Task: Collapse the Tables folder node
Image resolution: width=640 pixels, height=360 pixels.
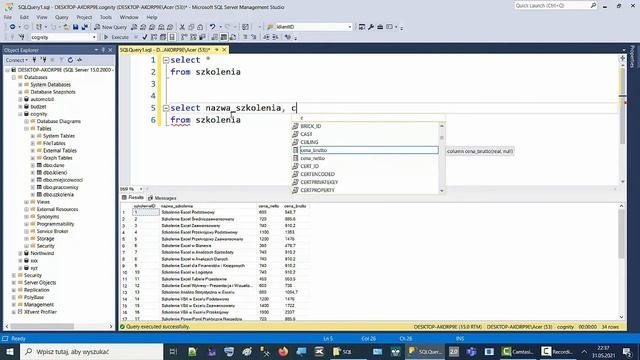Action: (x=27, y=129)
